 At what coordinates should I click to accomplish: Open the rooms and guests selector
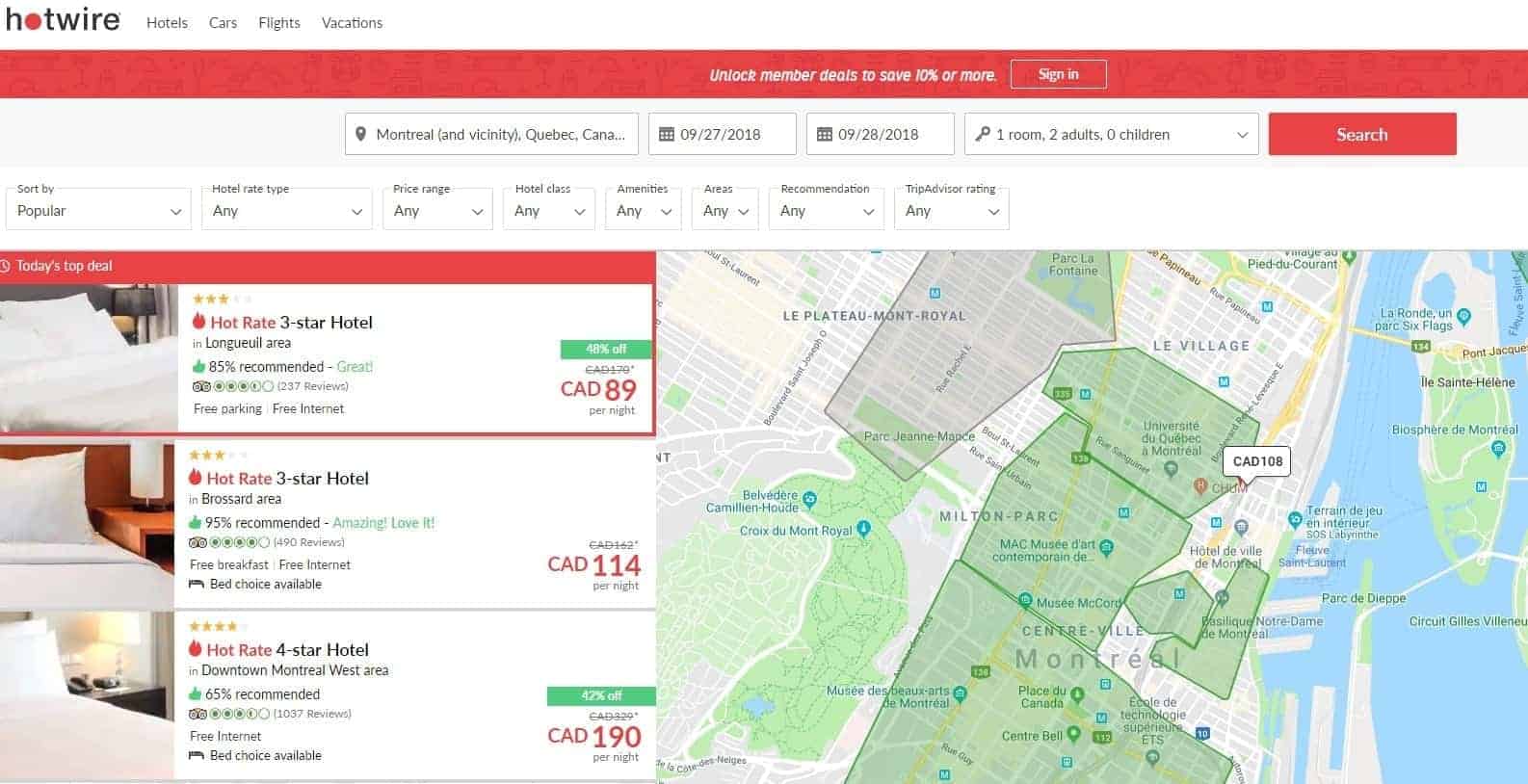click(x=1111, y=135)
